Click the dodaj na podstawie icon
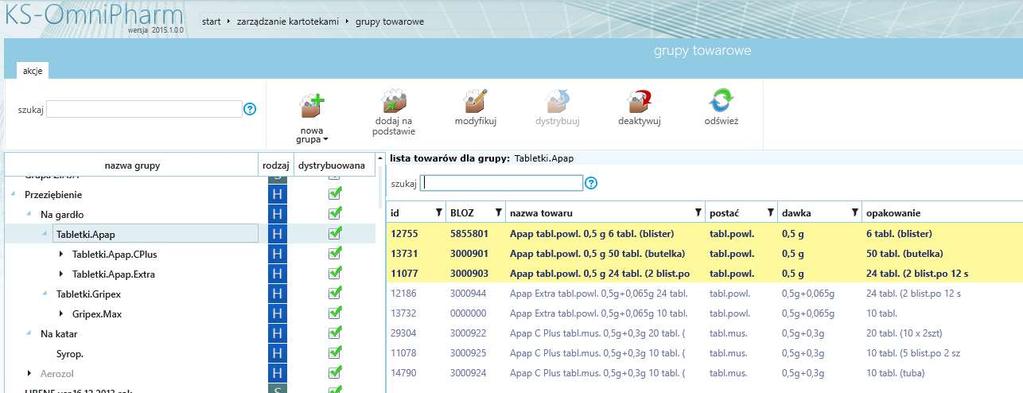 coord(394,101)
